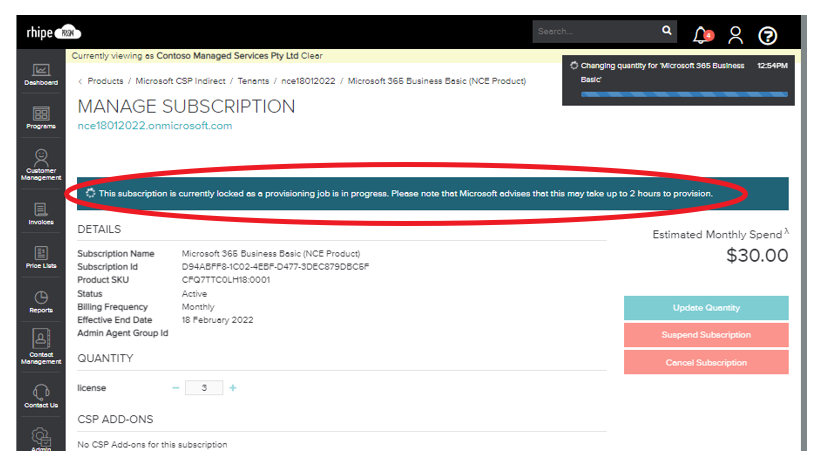The width and height of the screenshot is (830, 458).
Task: Go to Customer Management sidebar item
Action: [41, 165]
